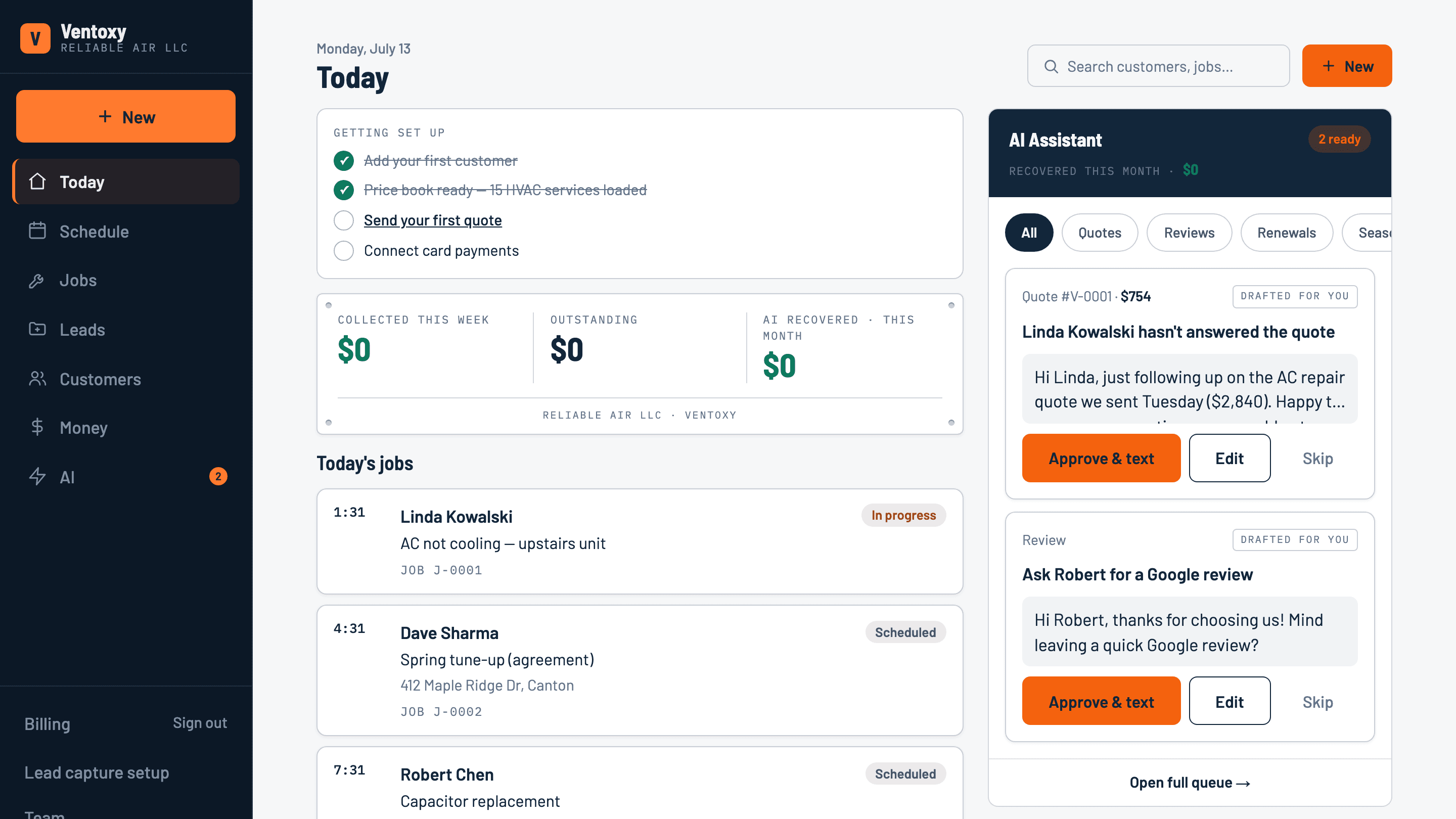Open Dave Sharma's Spring tune-up job card
The image size is (1456, 819).
click(639, 670)
